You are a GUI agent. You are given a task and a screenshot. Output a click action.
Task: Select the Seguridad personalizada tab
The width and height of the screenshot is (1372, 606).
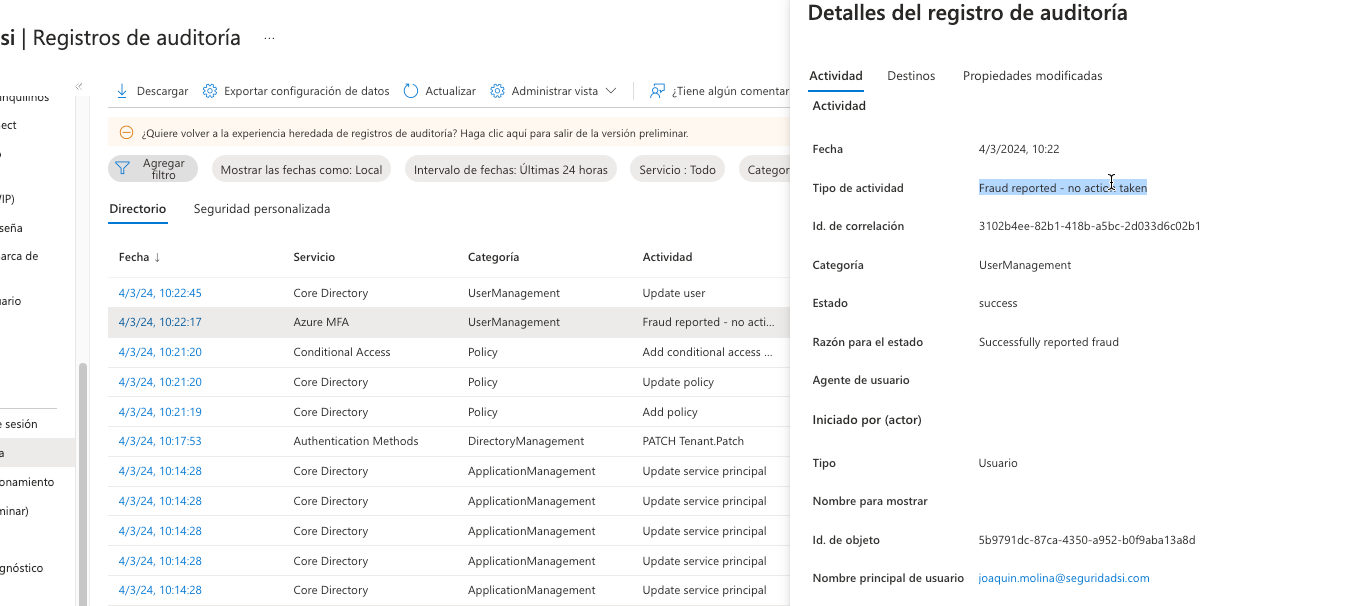coord(262,209)
